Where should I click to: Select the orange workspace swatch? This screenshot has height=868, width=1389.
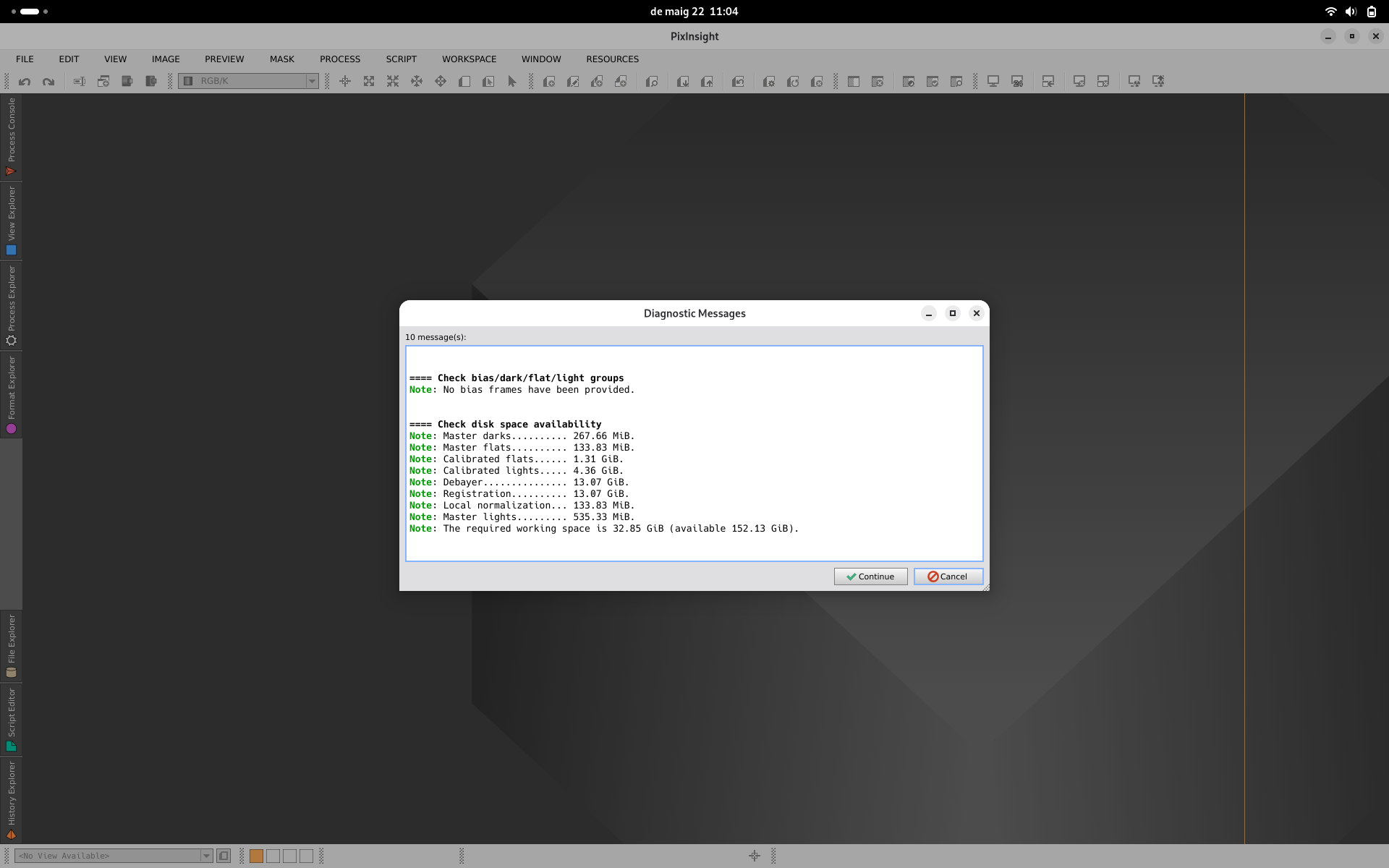click(x=256, y=856)
